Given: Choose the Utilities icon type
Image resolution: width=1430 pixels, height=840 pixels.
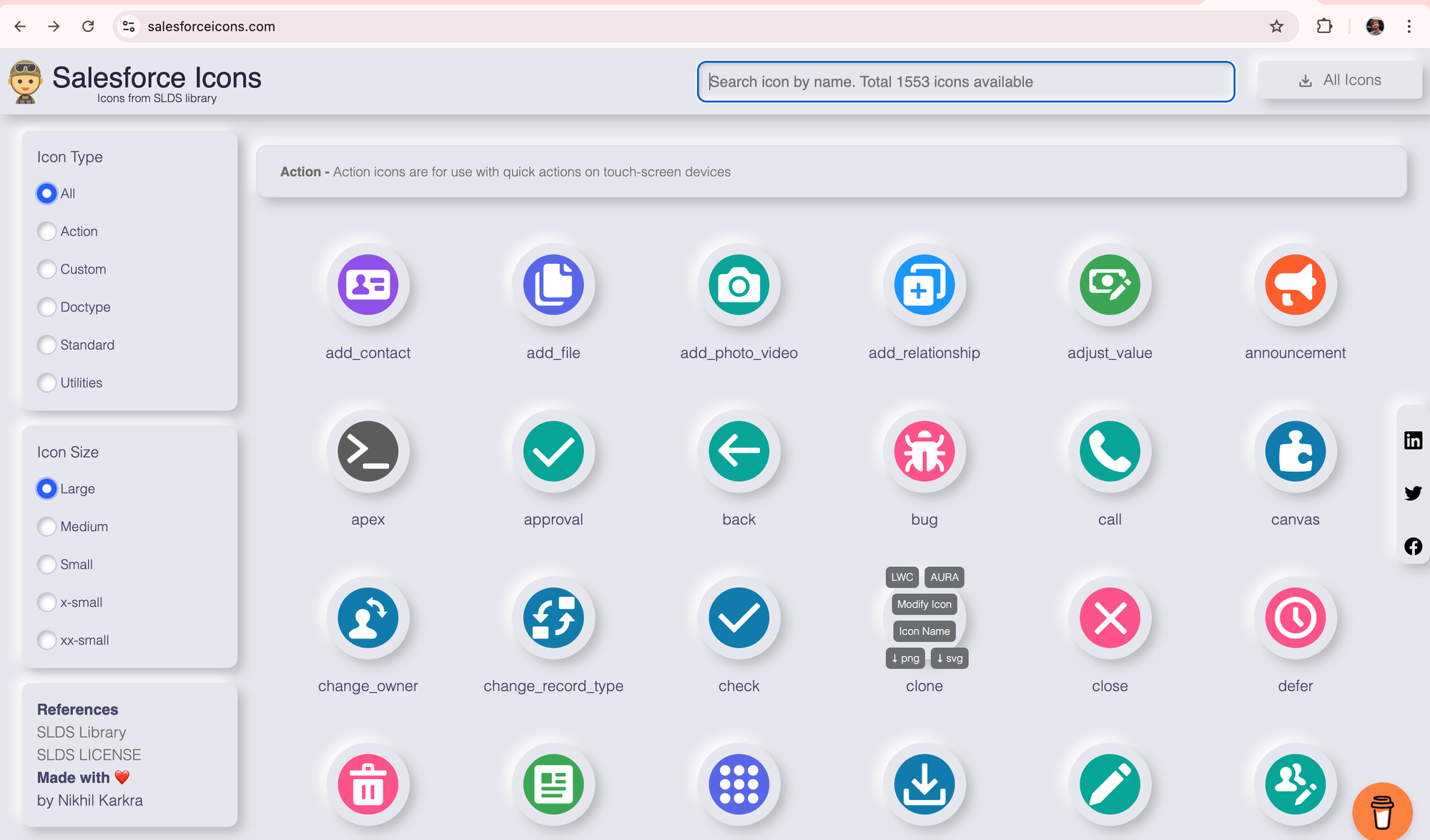Looking at the screenshot, I should [47, 382].
